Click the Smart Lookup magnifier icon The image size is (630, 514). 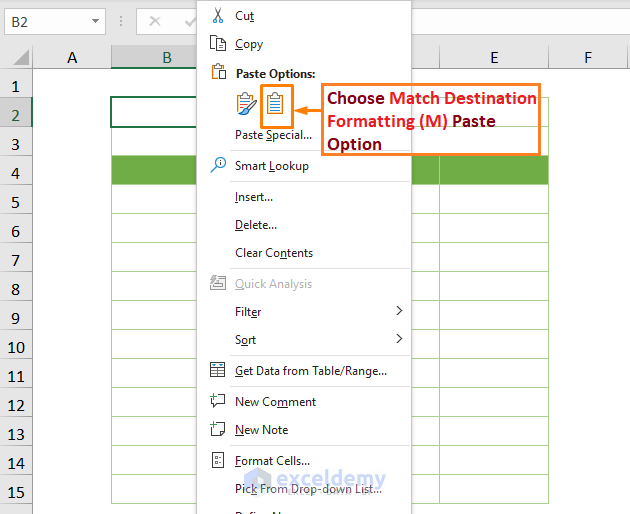(218, 165)
